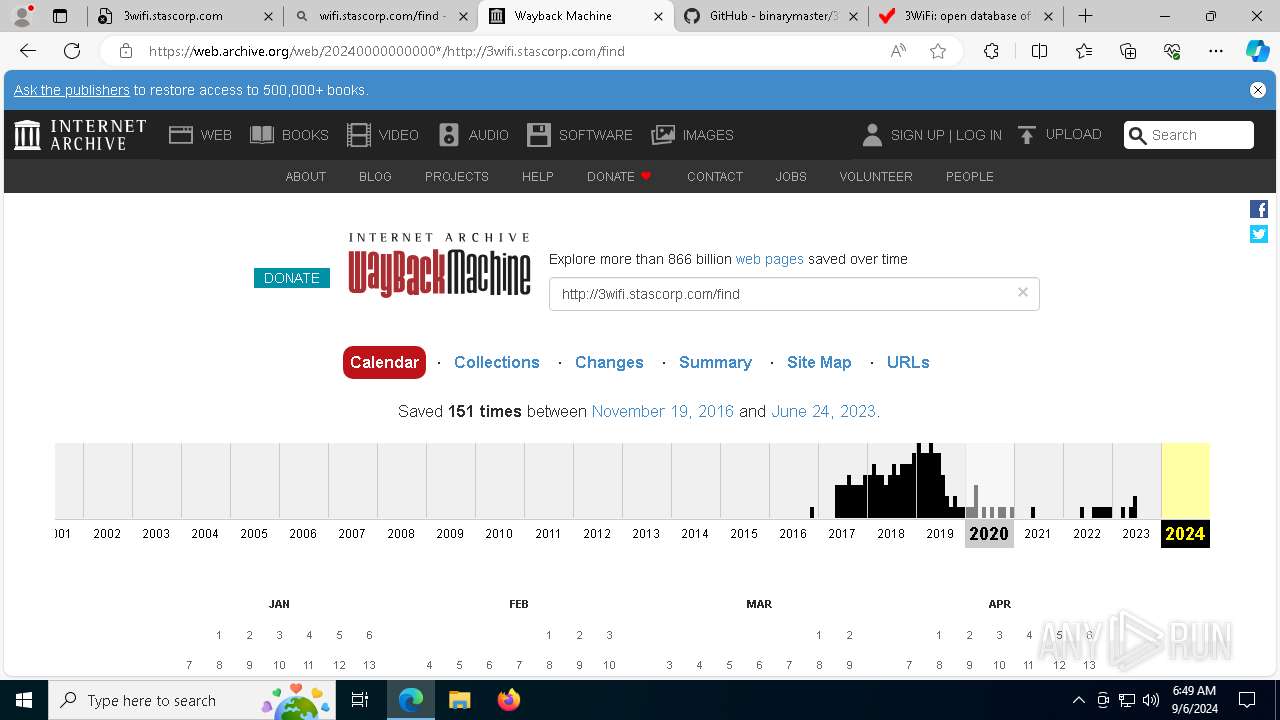Open the Changes view

[x=609, y=362]
